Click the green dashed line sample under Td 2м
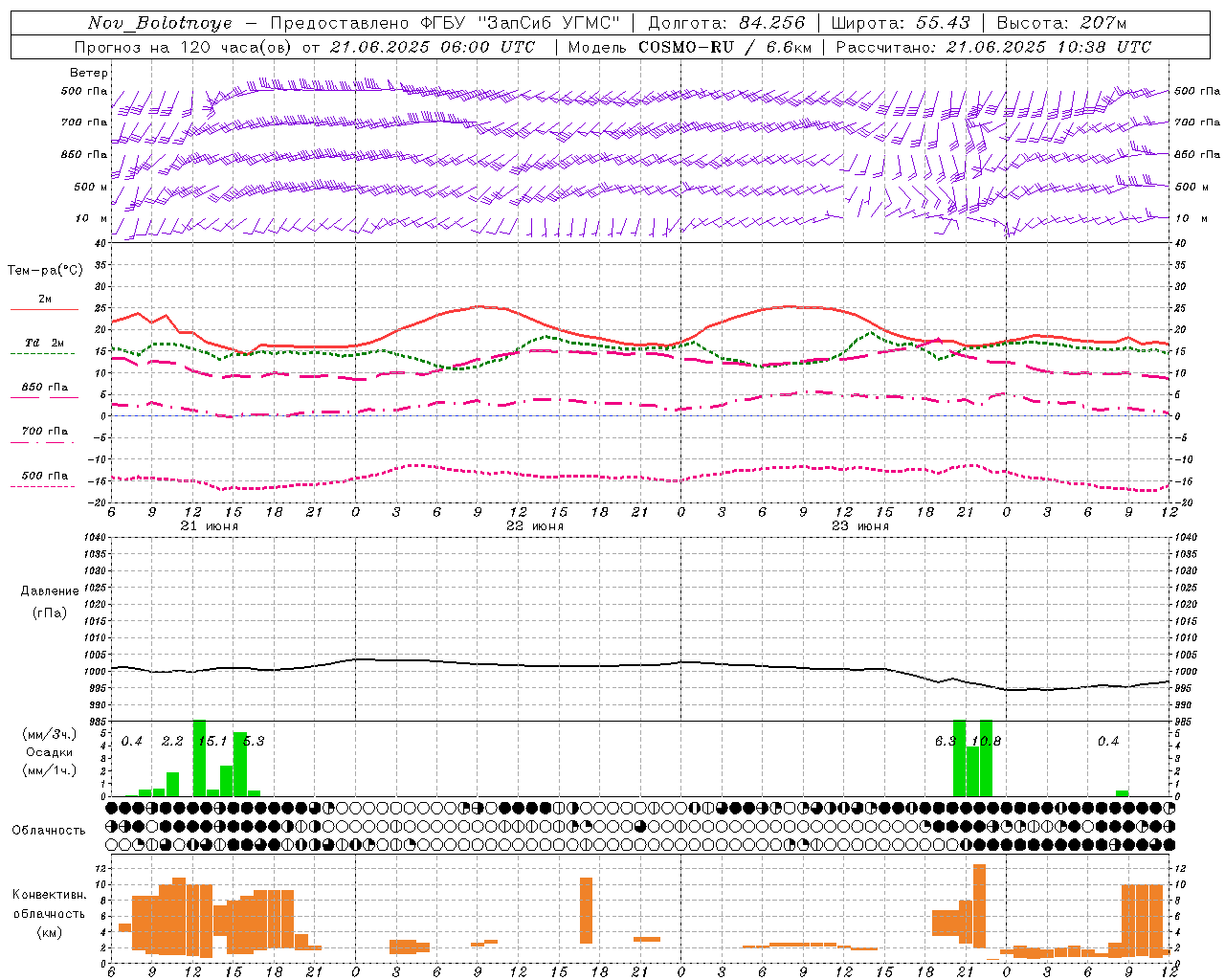Viewport: 1225px width, 980px height. (42, 354)
